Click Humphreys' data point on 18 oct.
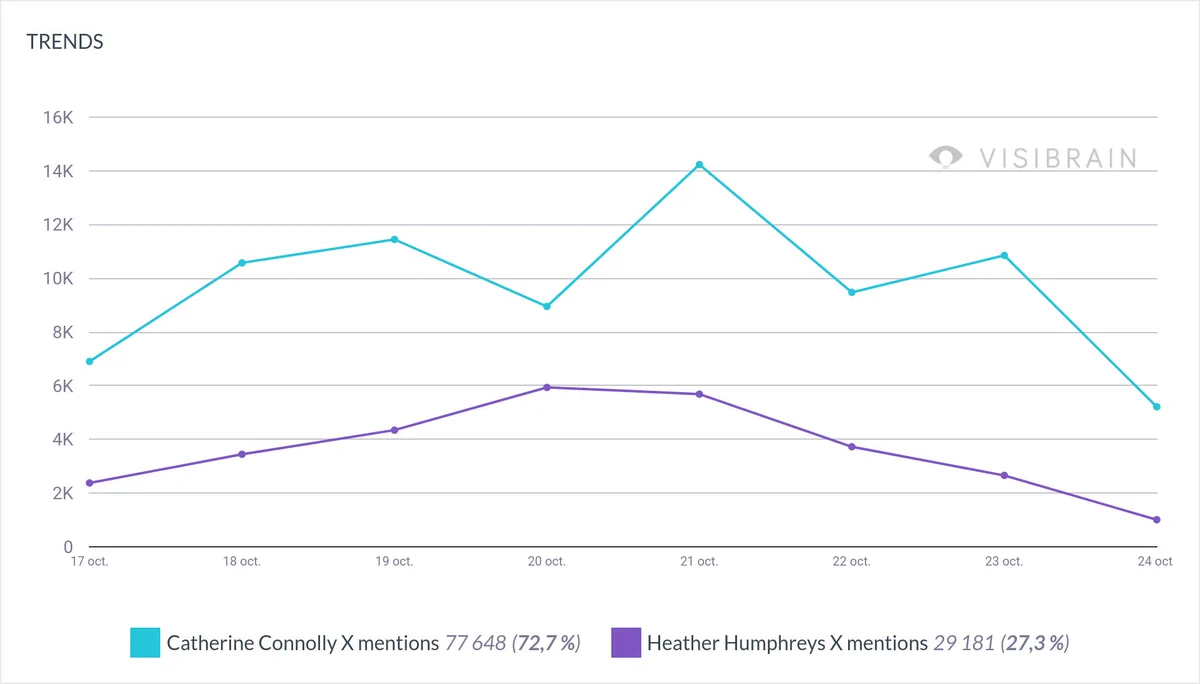Image resolution: width=1200 pixels, height=684 pixels. click(242, 454)
